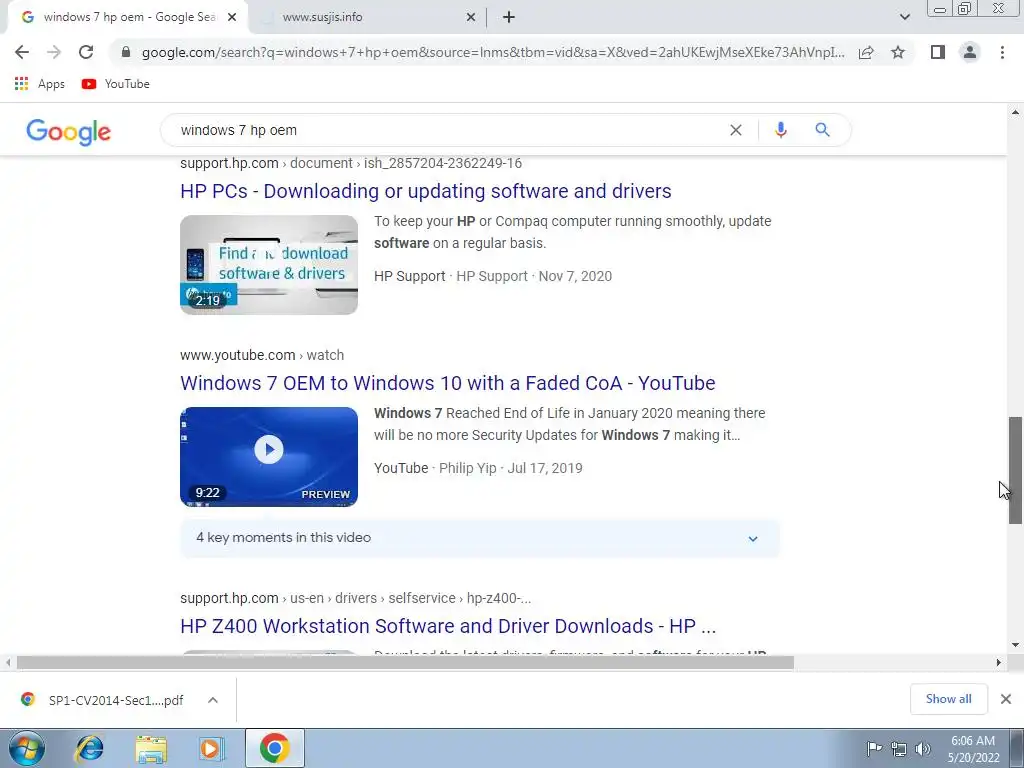Share this page via share icon
The height and width of the screenshot is (768, 1024).
tap(867, 52)
